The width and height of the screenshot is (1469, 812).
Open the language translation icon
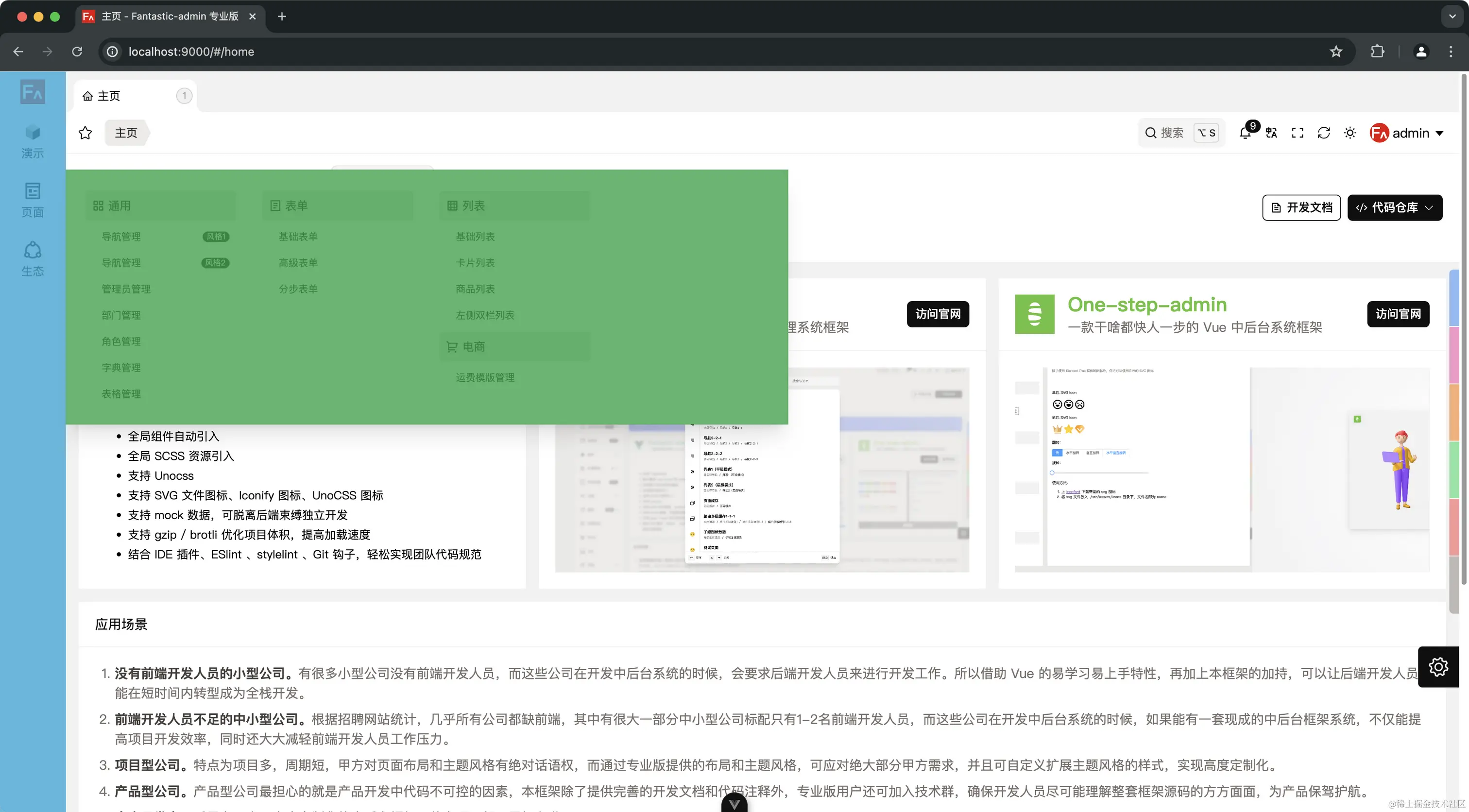[1271, 134]
